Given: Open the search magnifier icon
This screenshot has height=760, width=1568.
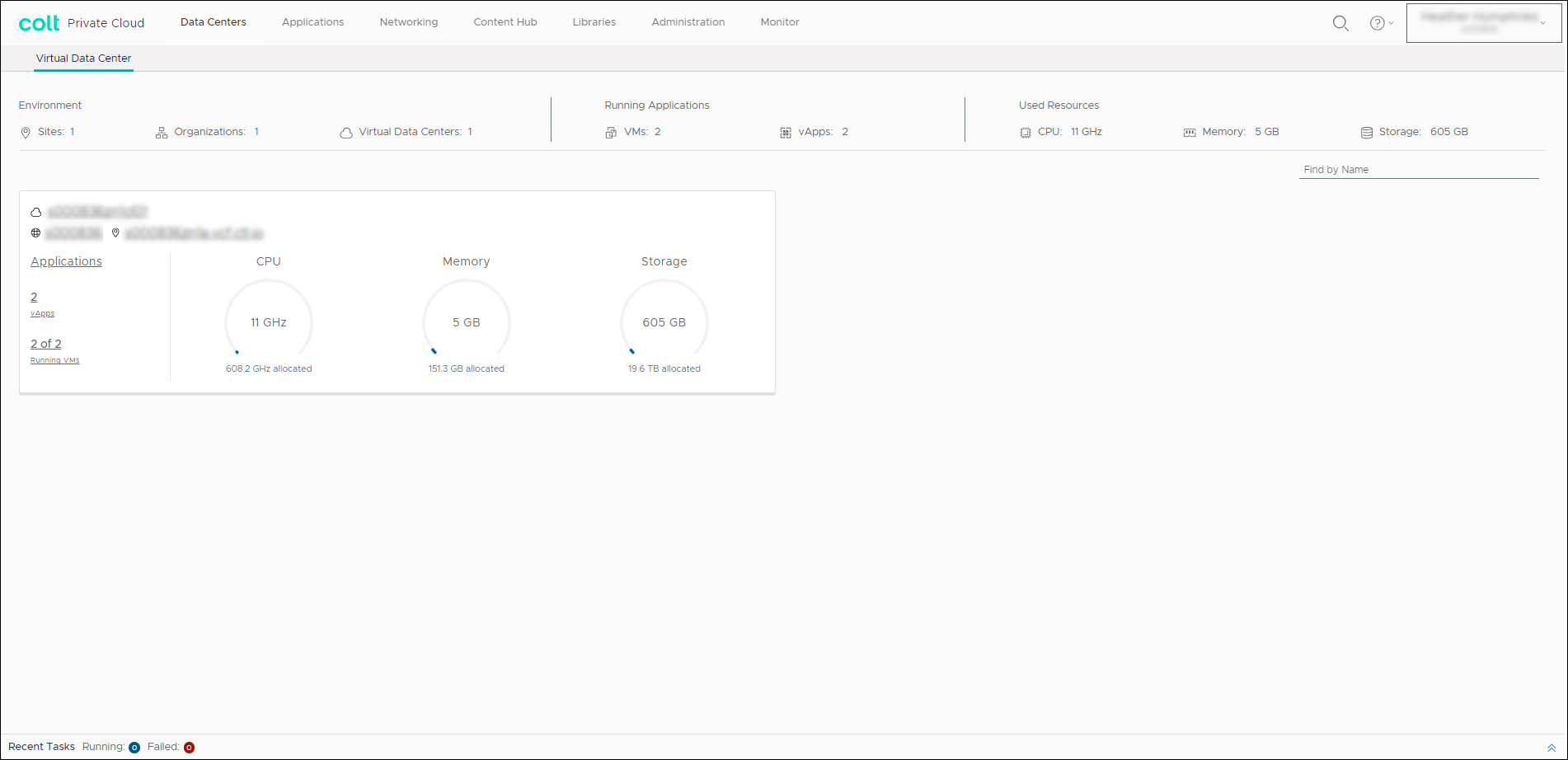Looking at the screenshot, I should [1340, 23].
